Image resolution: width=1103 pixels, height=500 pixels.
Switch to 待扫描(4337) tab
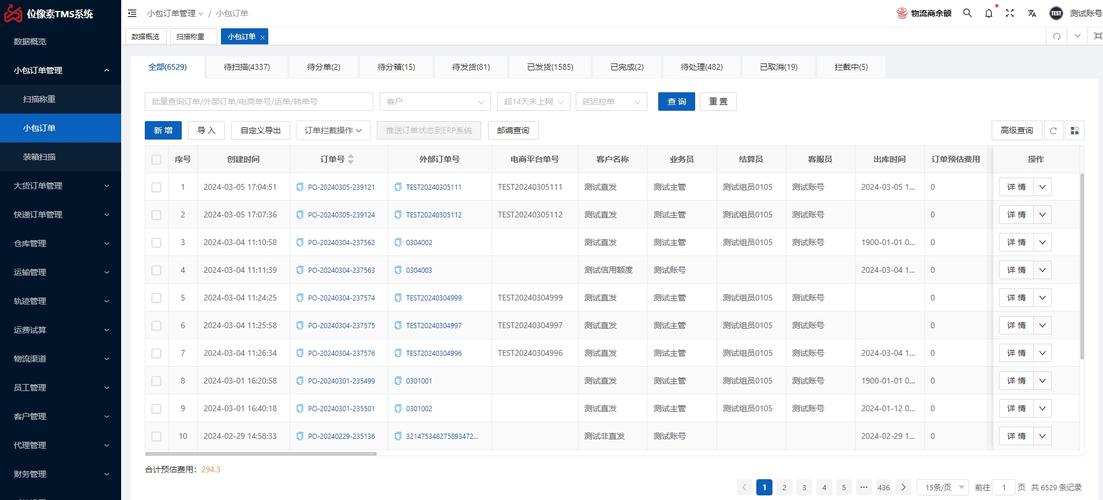246,68
